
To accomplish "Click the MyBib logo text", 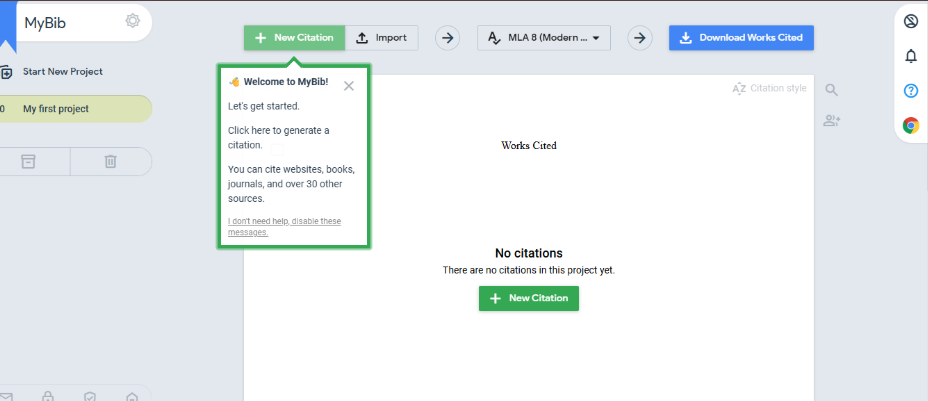I will (x=45, y=23).
